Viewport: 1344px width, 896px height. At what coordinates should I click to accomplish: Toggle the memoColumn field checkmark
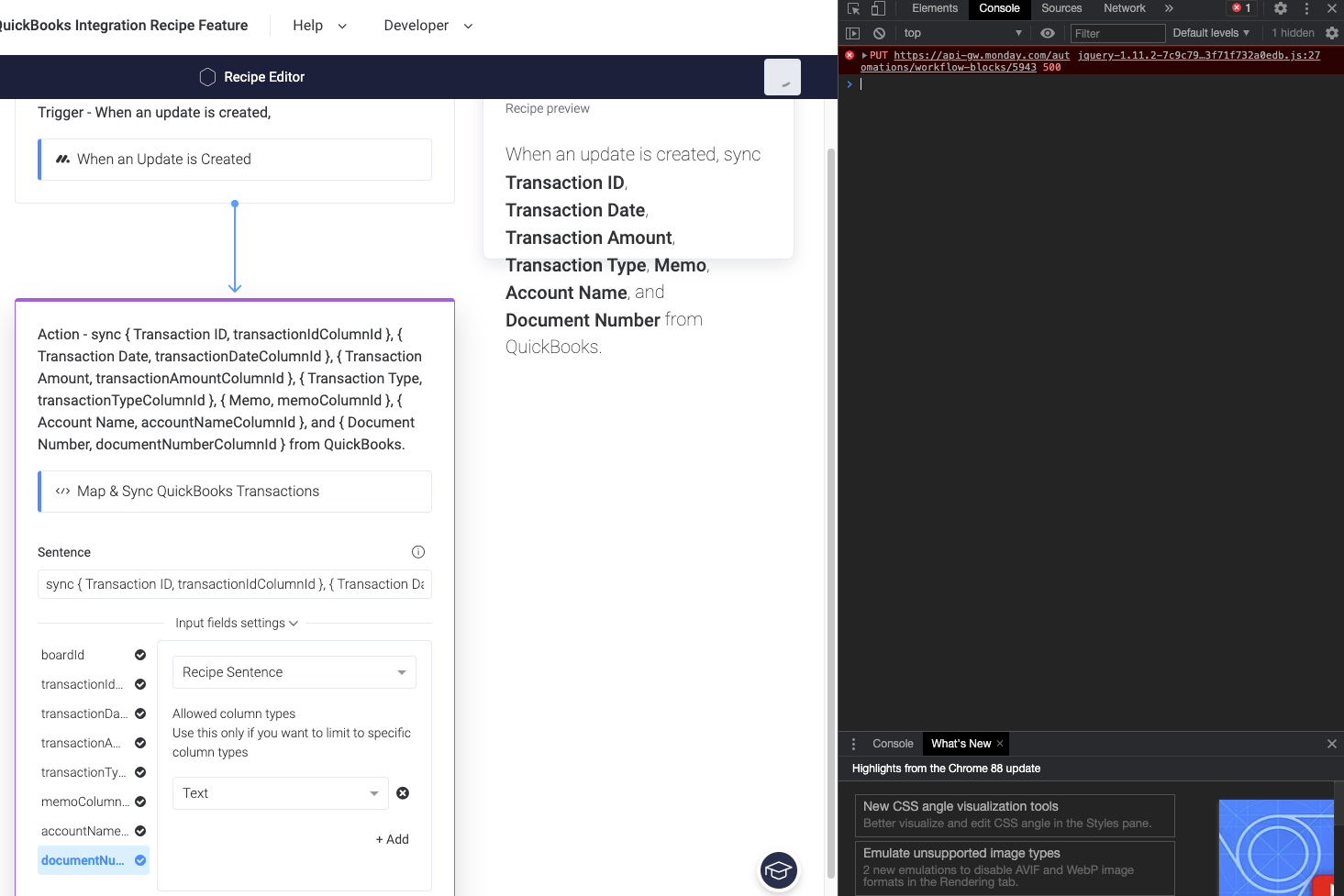tap(140, 802)
